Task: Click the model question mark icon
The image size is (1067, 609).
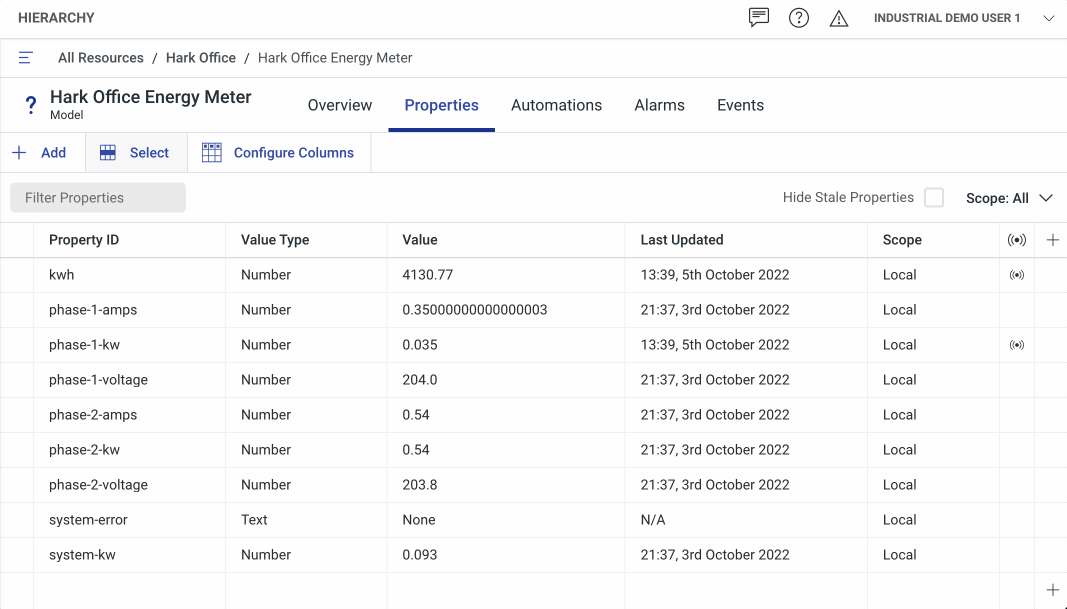Action: pos(31,105)
